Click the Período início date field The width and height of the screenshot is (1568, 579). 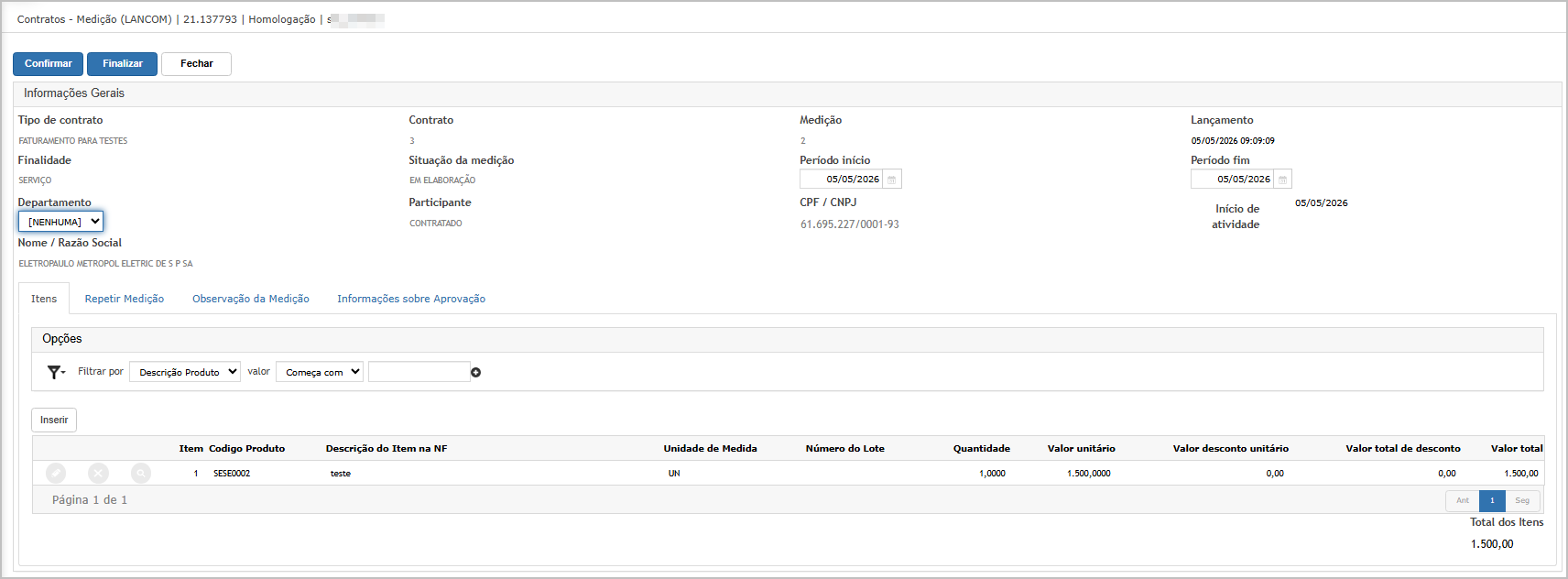[841, 180]
